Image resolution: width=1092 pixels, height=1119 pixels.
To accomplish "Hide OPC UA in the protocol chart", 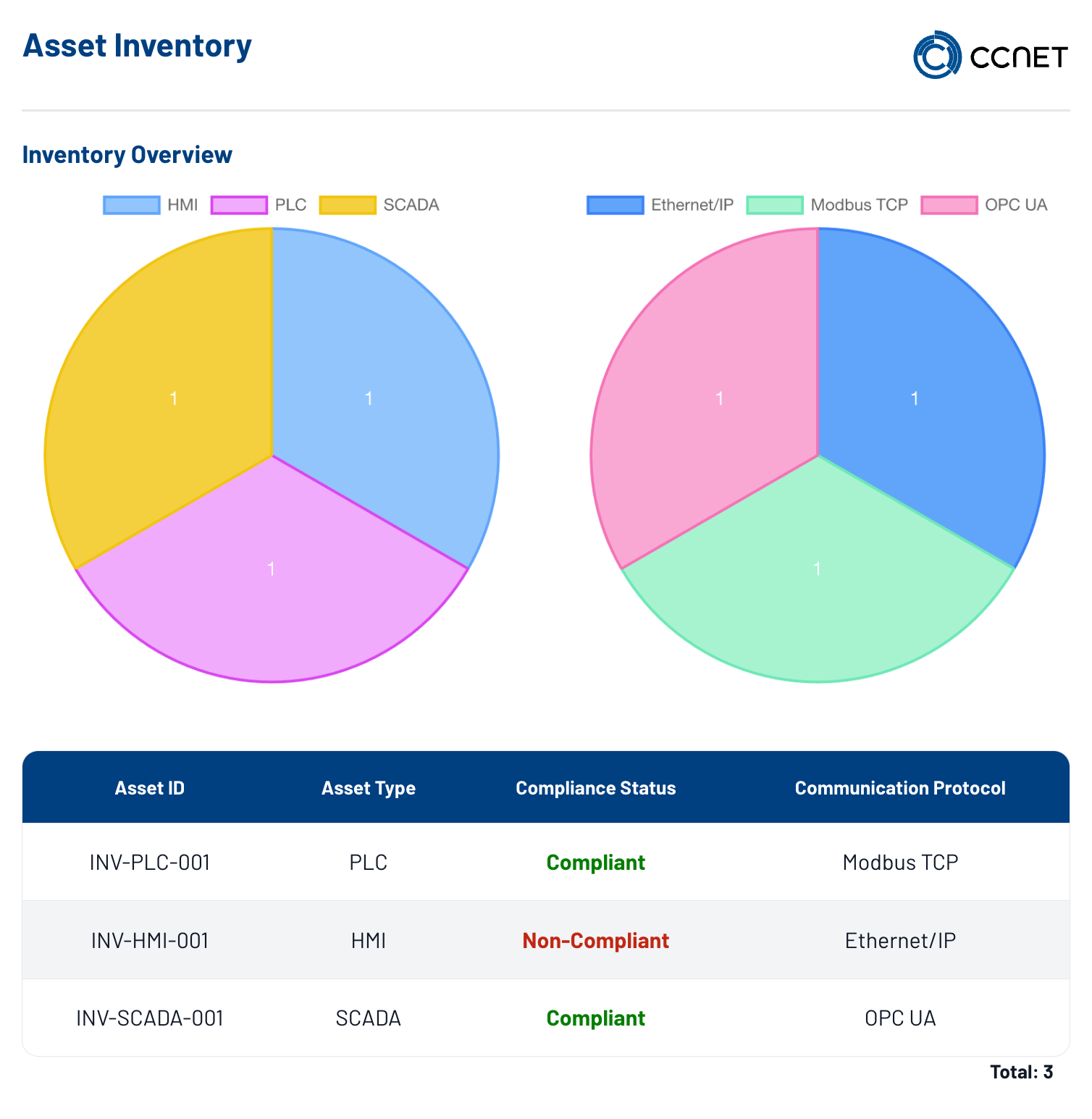I will (984, 205).
